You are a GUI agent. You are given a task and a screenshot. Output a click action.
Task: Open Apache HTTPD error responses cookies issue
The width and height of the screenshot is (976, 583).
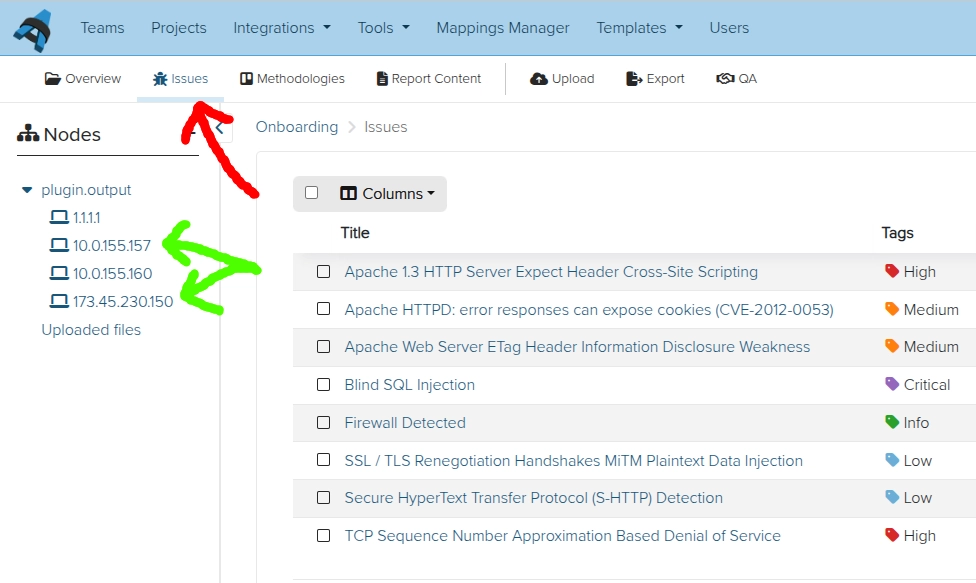pos(589,309)
